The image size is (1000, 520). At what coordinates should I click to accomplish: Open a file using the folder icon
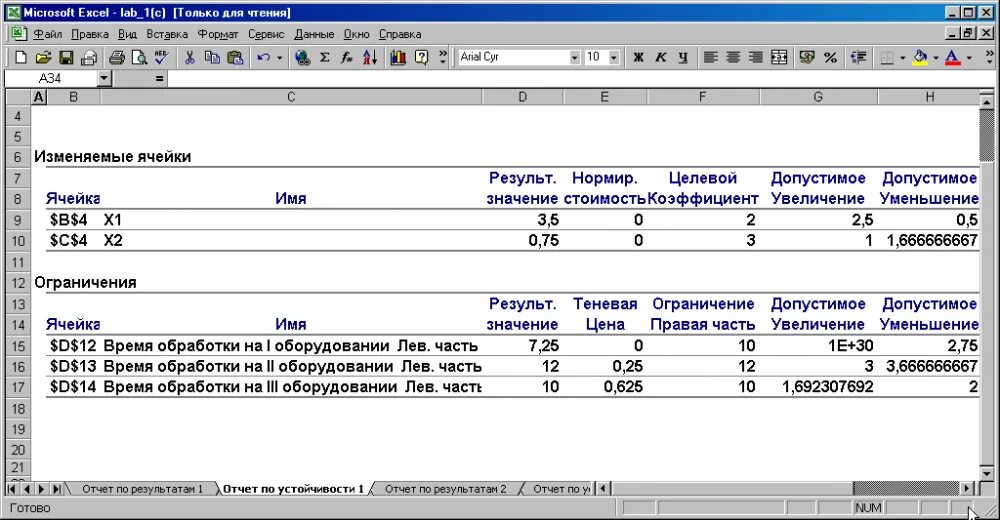tap(43, 57)
